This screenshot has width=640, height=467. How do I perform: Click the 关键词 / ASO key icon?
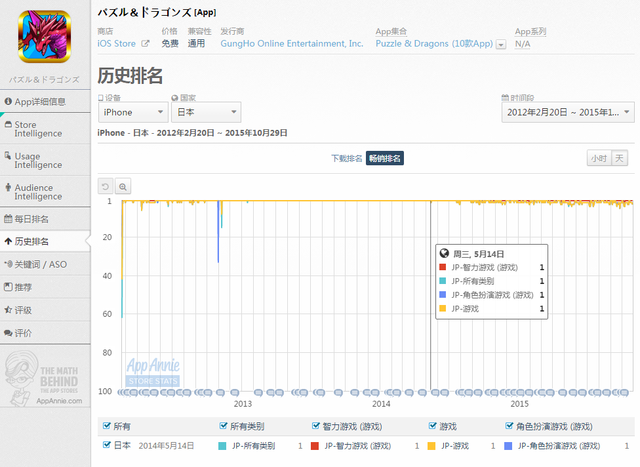click(x=8, y=264)
